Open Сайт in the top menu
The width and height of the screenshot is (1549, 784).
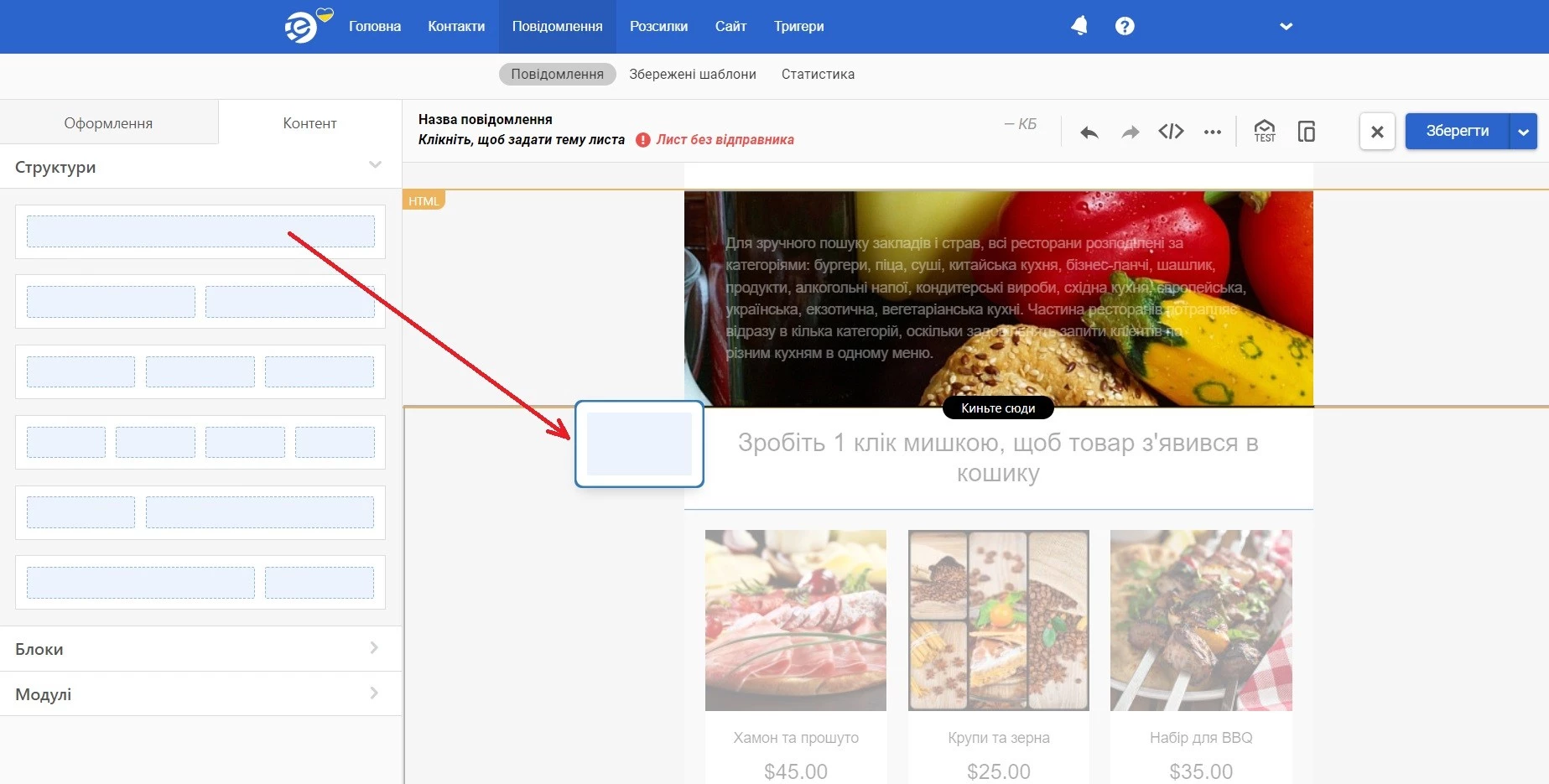[730, 26]
